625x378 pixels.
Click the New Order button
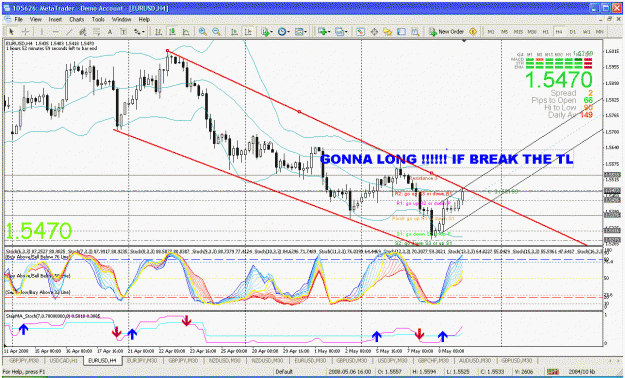[x=447, y=32]
